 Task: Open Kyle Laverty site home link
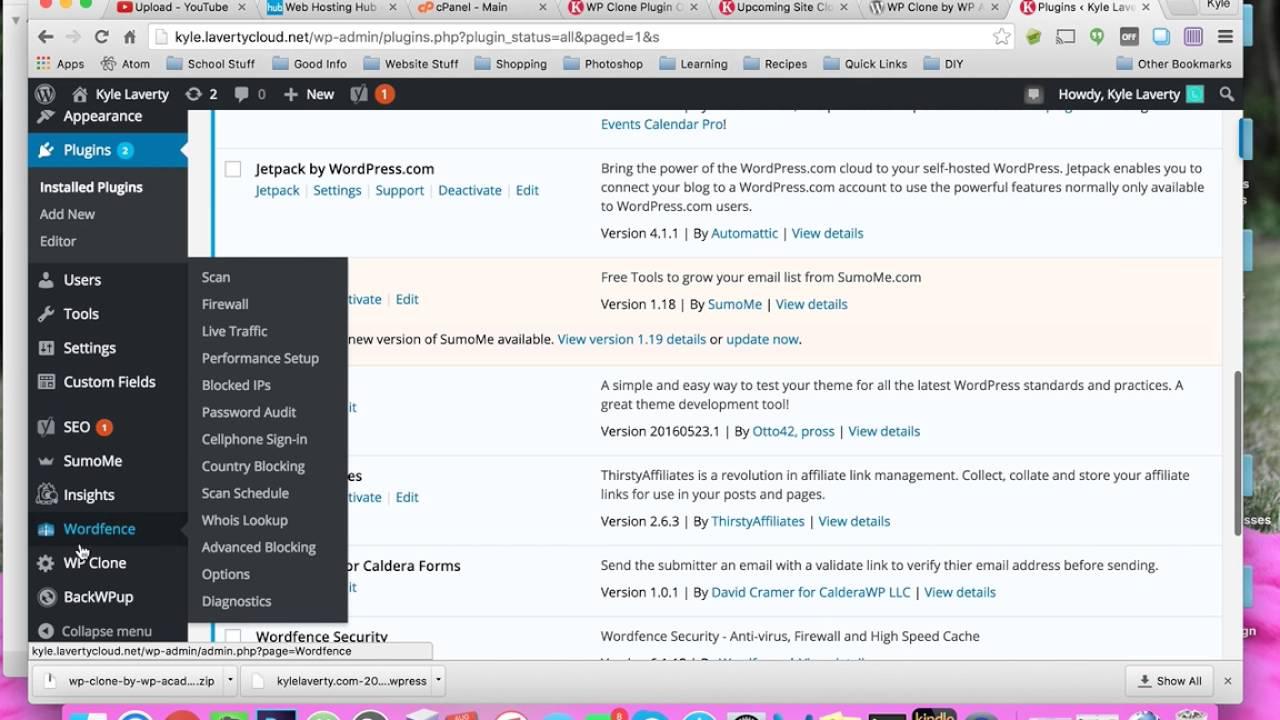[x=119, y=94]
